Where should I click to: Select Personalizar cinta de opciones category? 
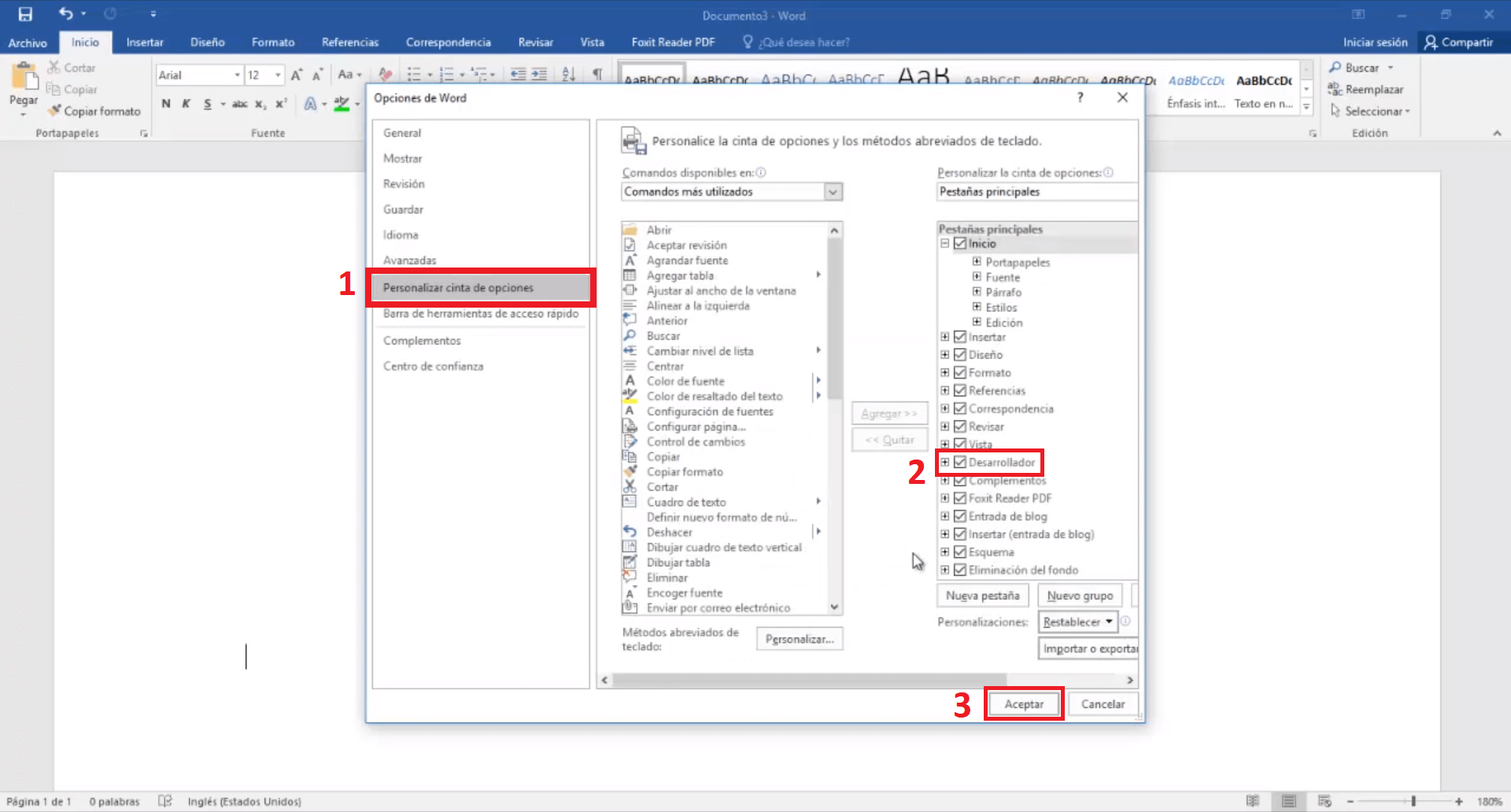coord(480,288)
